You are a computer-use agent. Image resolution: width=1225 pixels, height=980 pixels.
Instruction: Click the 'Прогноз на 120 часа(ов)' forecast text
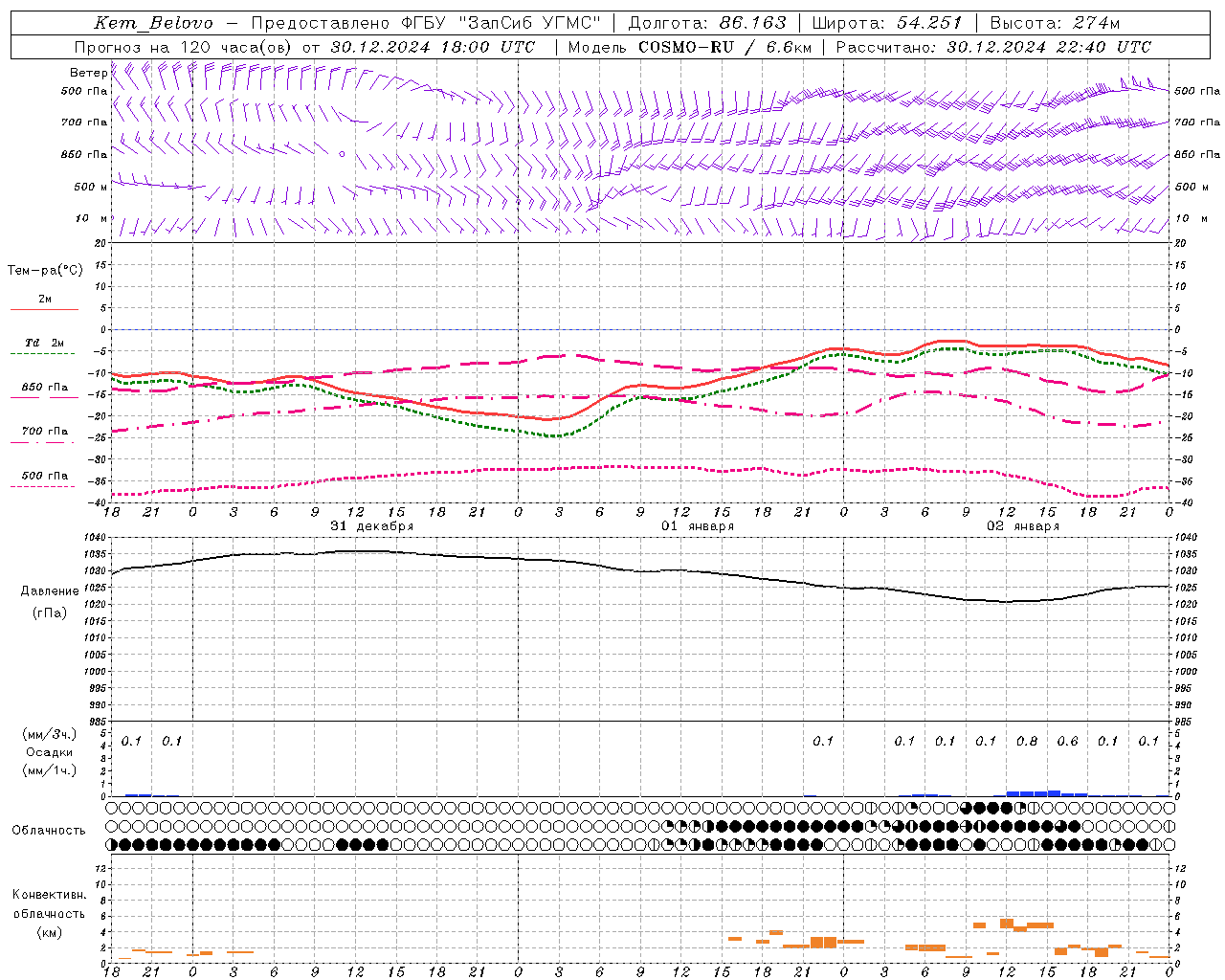click(184, 47)
